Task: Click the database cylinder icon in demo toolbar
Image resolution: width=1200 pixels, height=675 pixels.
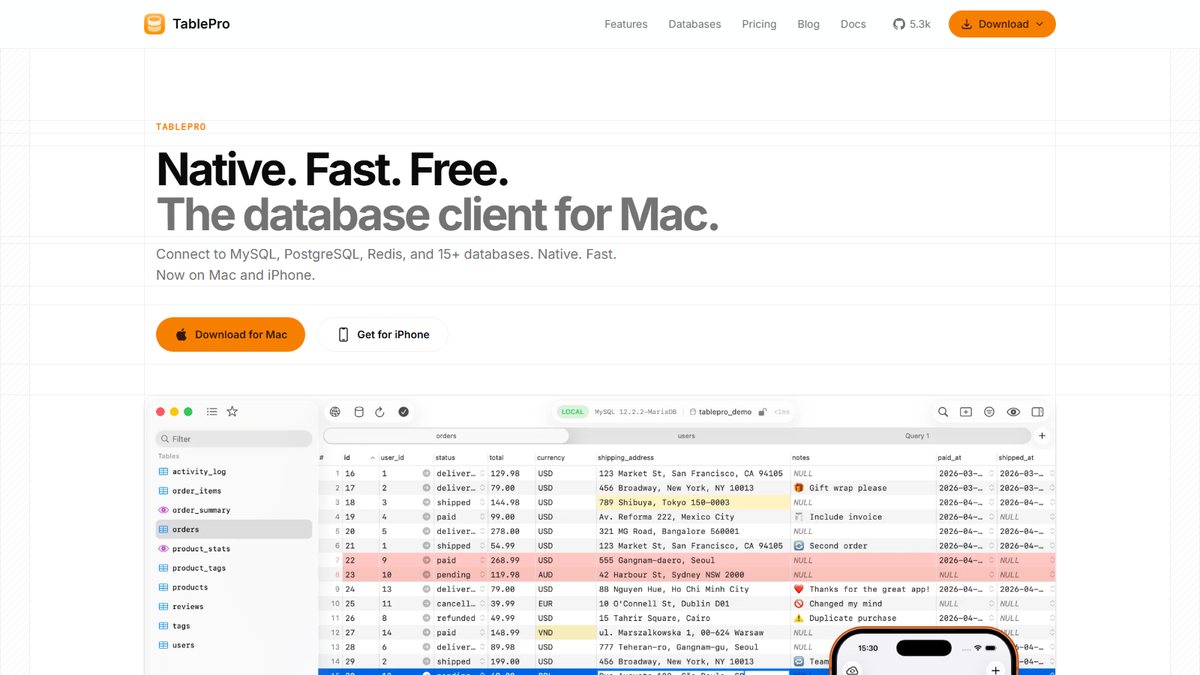Action: point(359,411)
